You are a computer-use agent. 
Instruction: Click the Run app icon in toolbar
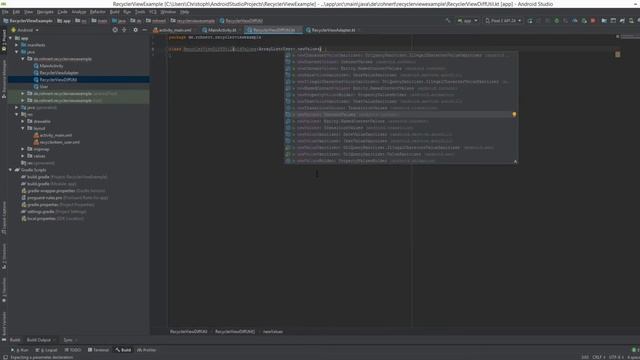click(x=530, y=20)
